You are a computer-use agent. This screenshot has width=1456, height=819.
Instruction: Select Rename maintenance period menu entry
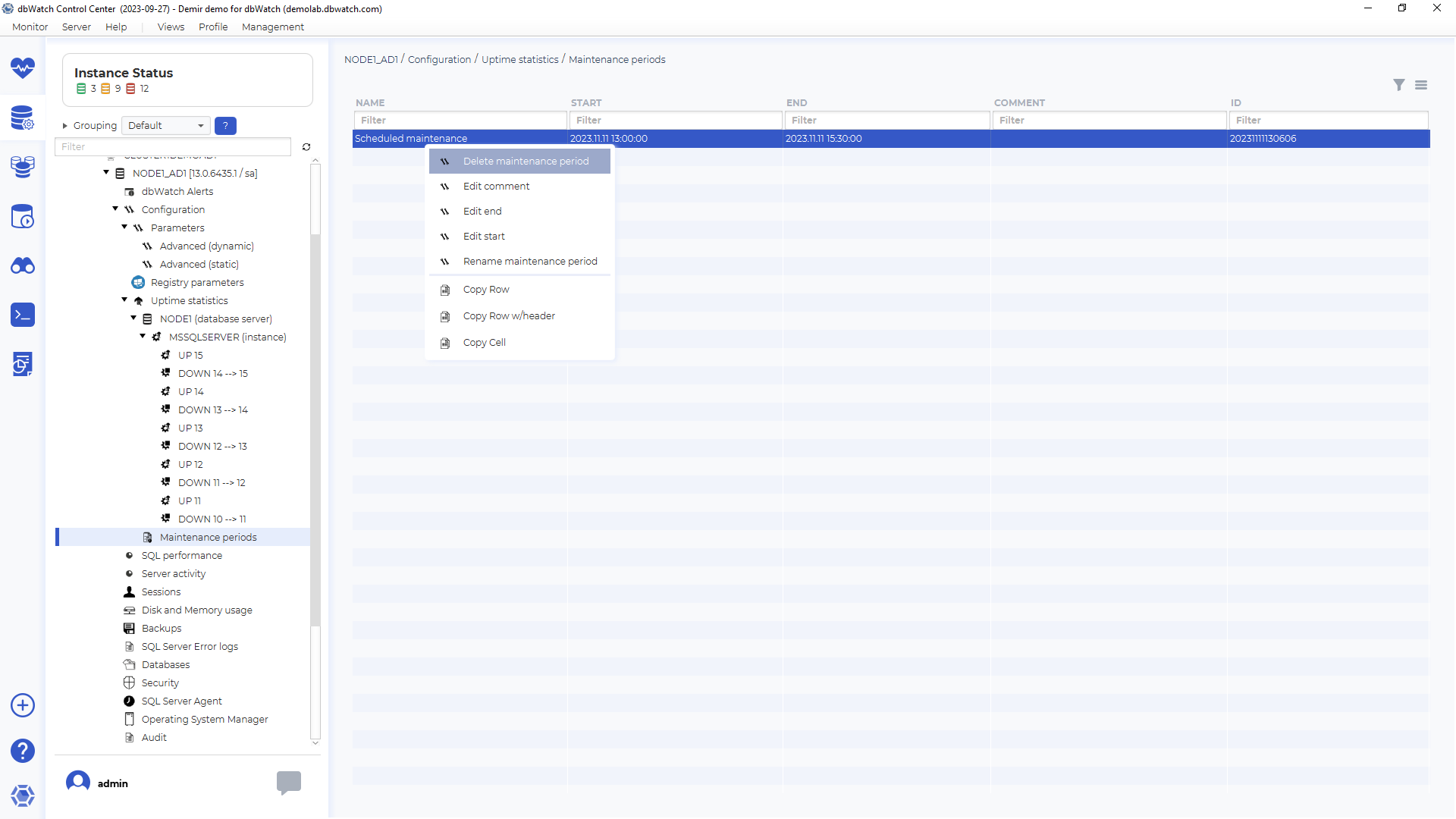pos(519,262)
